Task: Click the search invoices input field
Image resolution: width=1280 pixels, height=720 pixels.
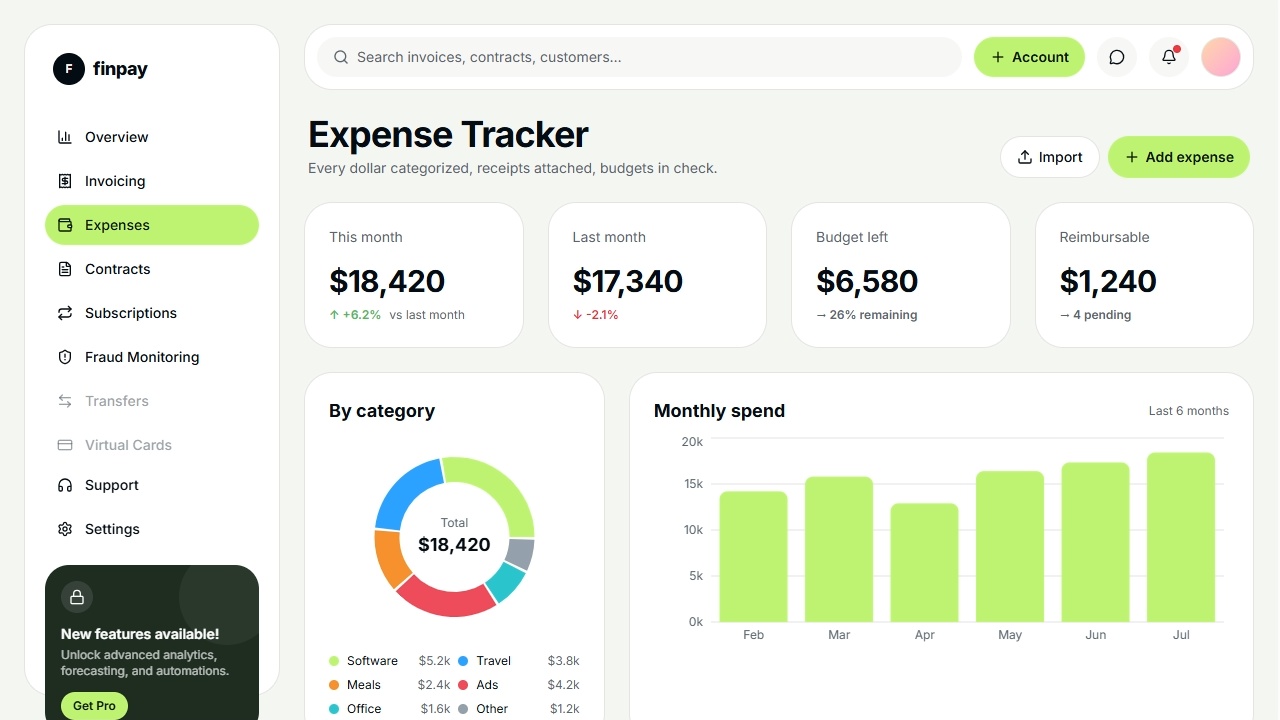Action: click(x=639, y=57)
